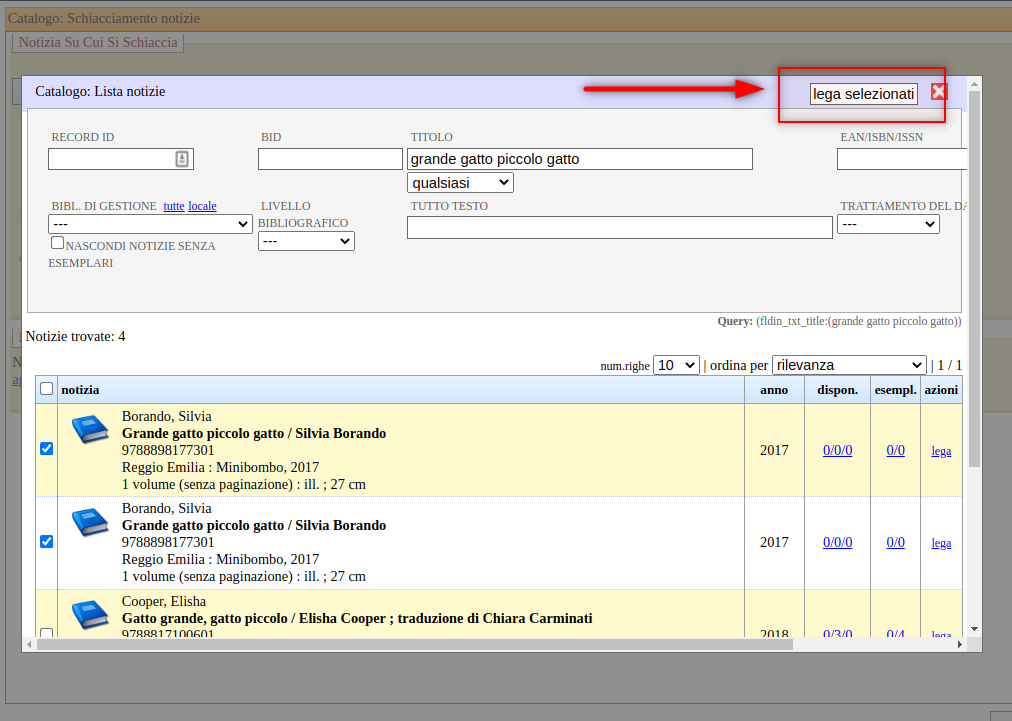Image resolution: width=1012 pixels, height=721 pixels.
Task: Click the 'Notizia Su Cui Si Schiaccia' tab
Action: tap(98, 42)
